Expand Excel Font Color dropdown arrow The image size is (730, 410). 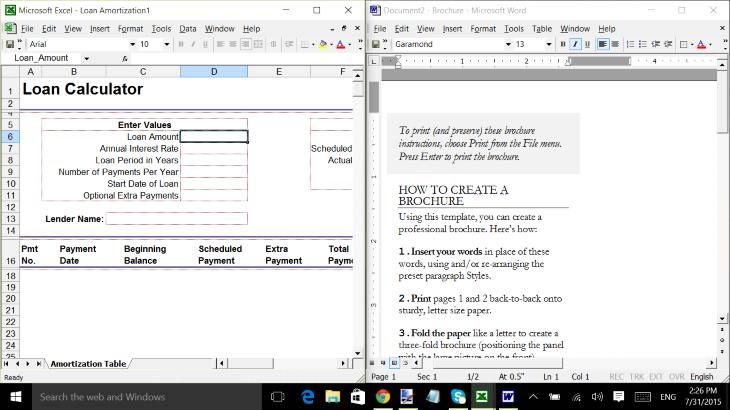[x=350, y=44]
